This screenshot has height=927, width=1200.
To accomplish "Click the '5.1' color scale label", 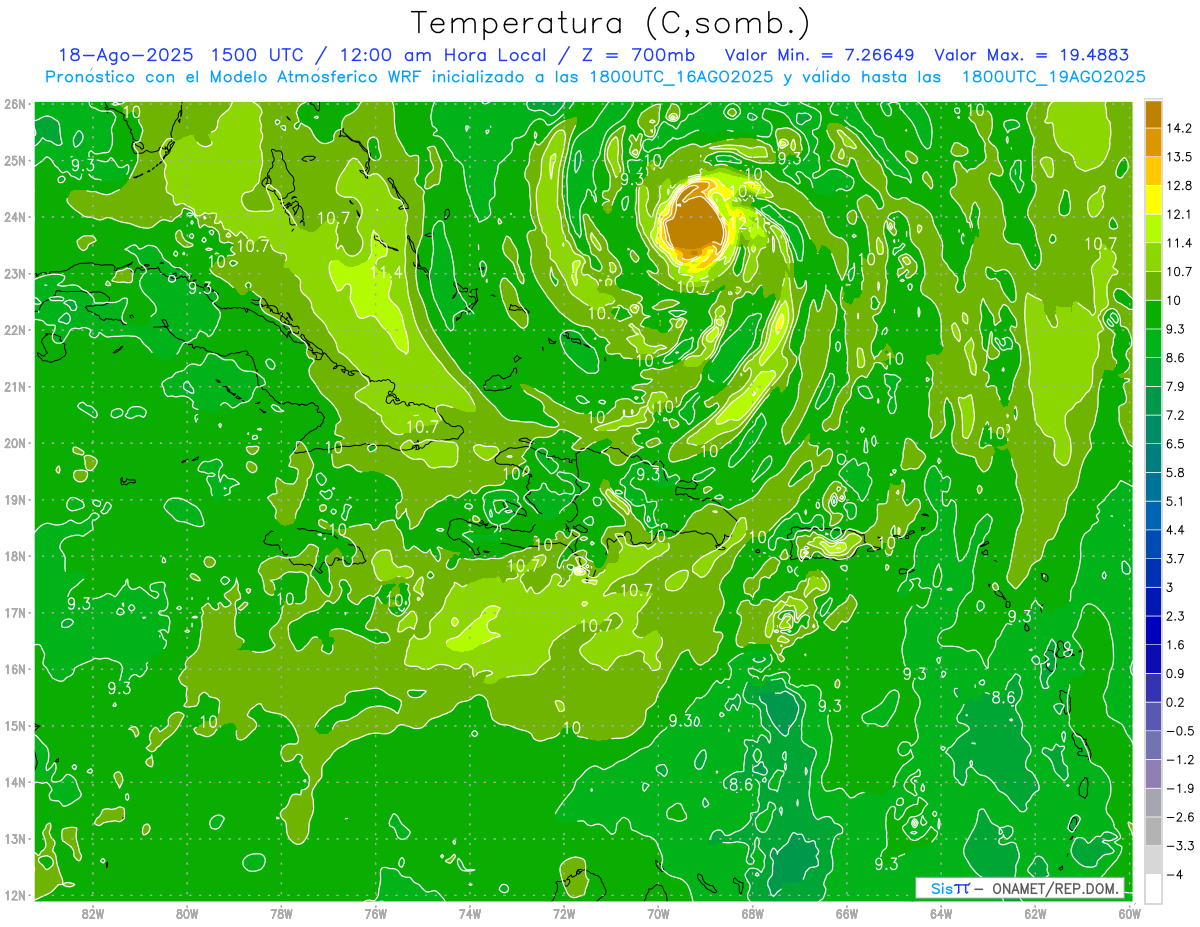I will [x=1177, y=501].
